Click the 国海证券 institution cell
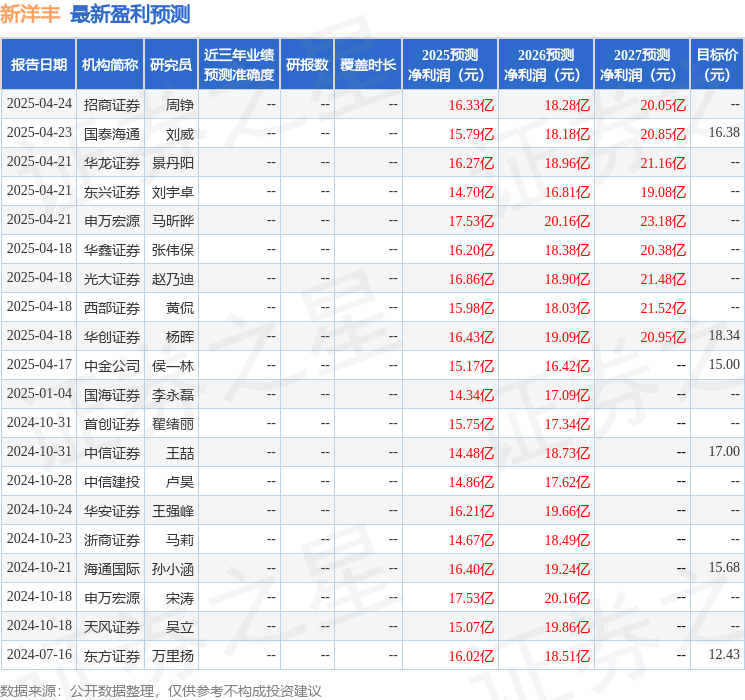745x700 pixels. (x=112, y=395)
